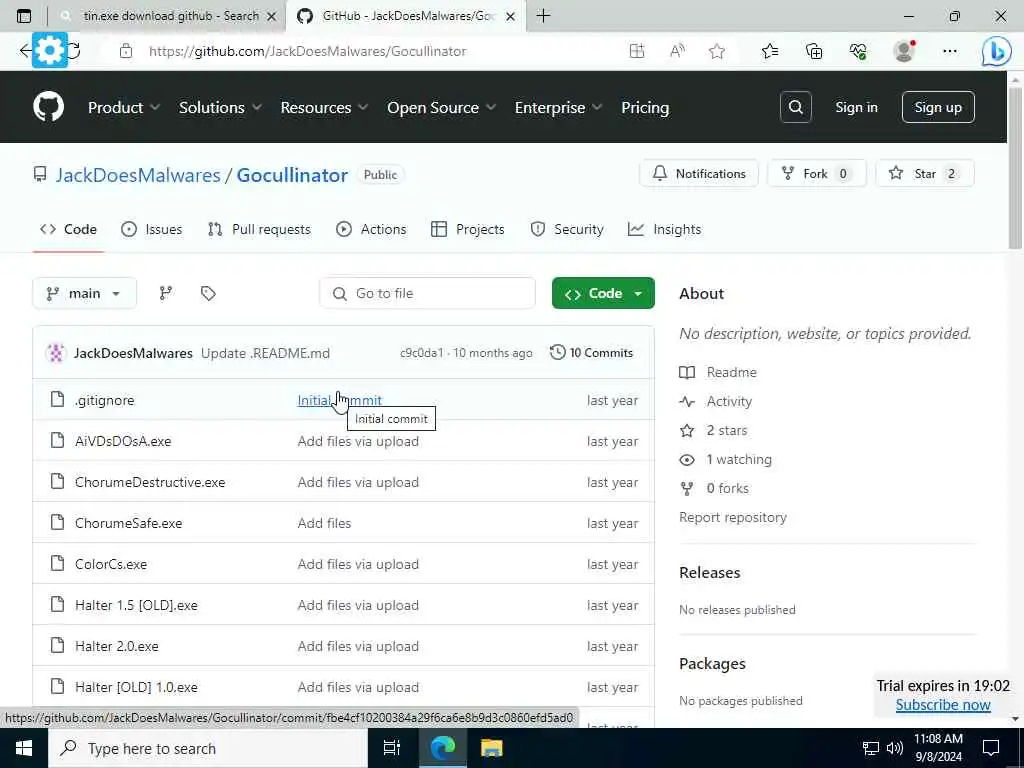1024x768 pixels.
Task: Click the browser address bar URL
Action: (308, 51)
